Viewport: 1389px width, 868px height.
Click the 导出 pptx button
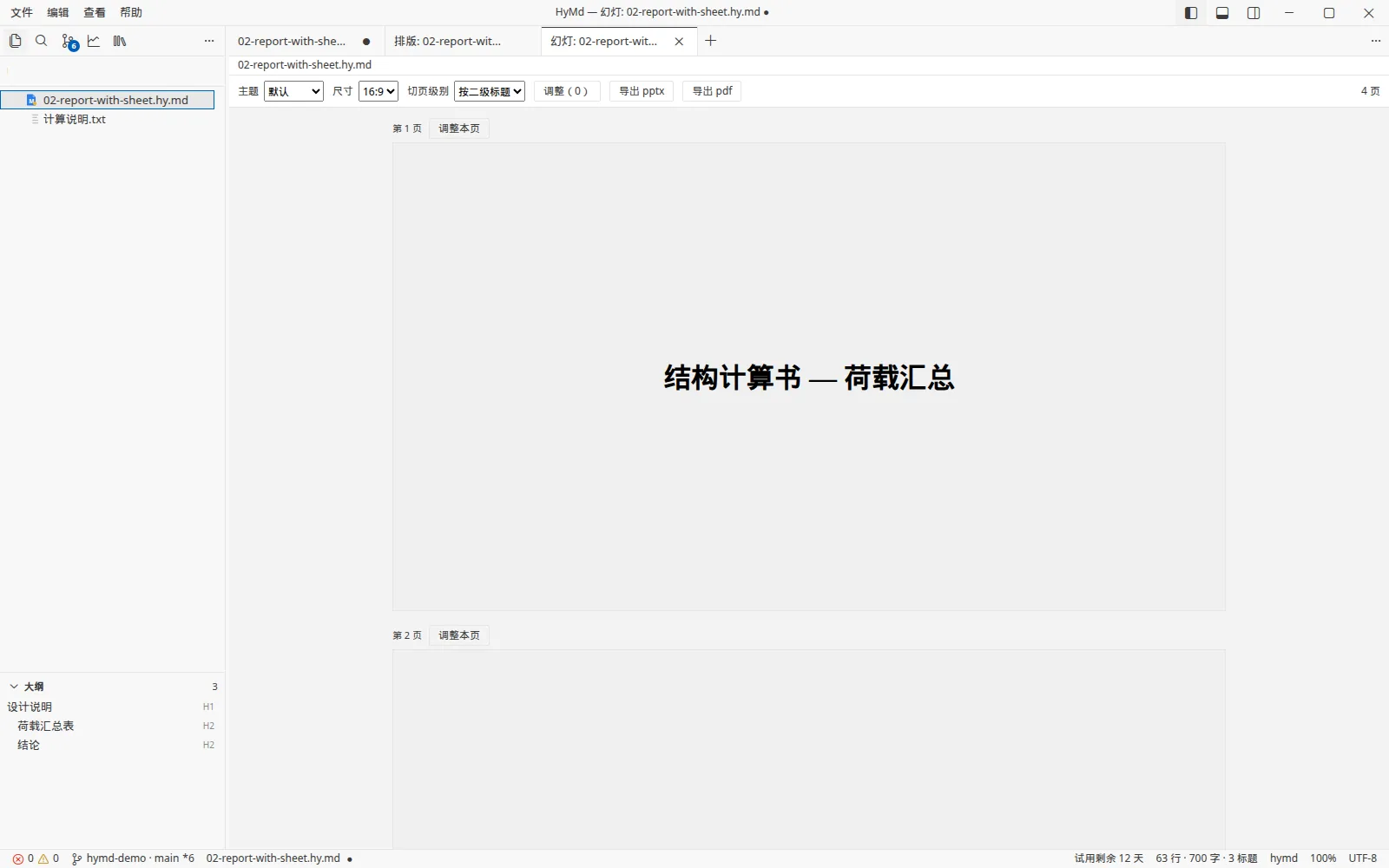click(642, 91)
